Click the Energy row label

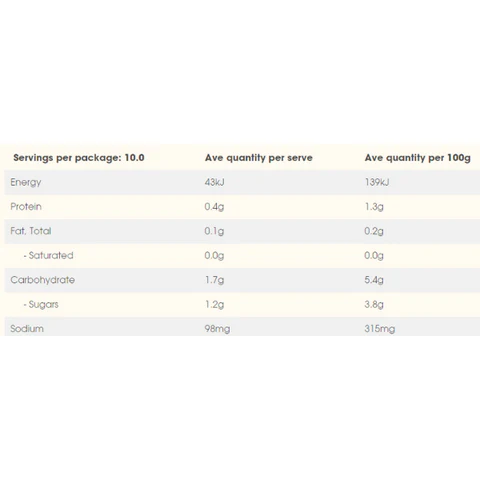pos(26,182)
